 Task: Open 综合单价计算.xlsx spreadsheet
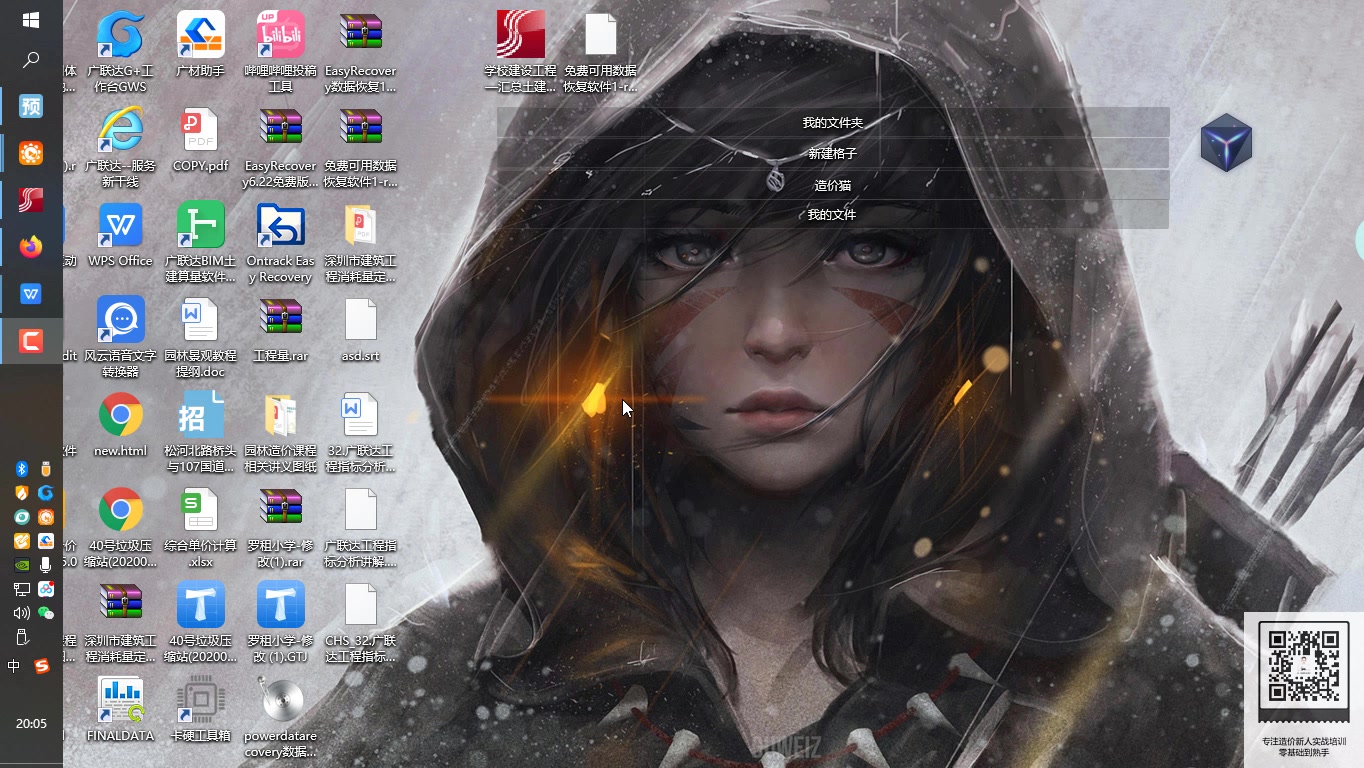[x=200, y=527]
